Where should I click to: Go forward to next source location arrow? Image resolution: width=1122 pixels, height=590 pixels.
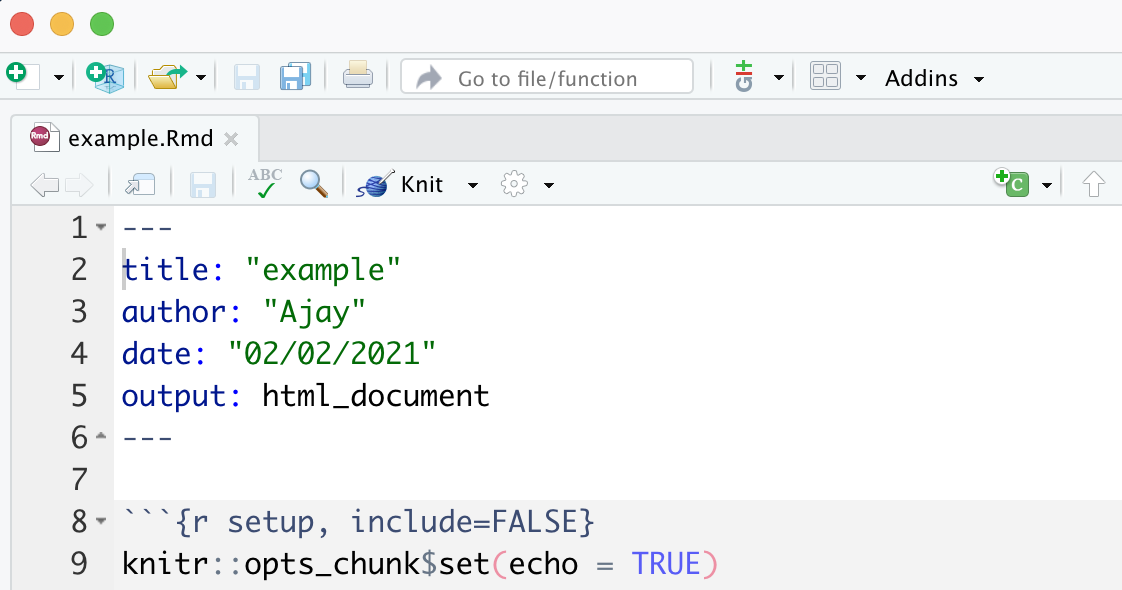tap(79, 185)
